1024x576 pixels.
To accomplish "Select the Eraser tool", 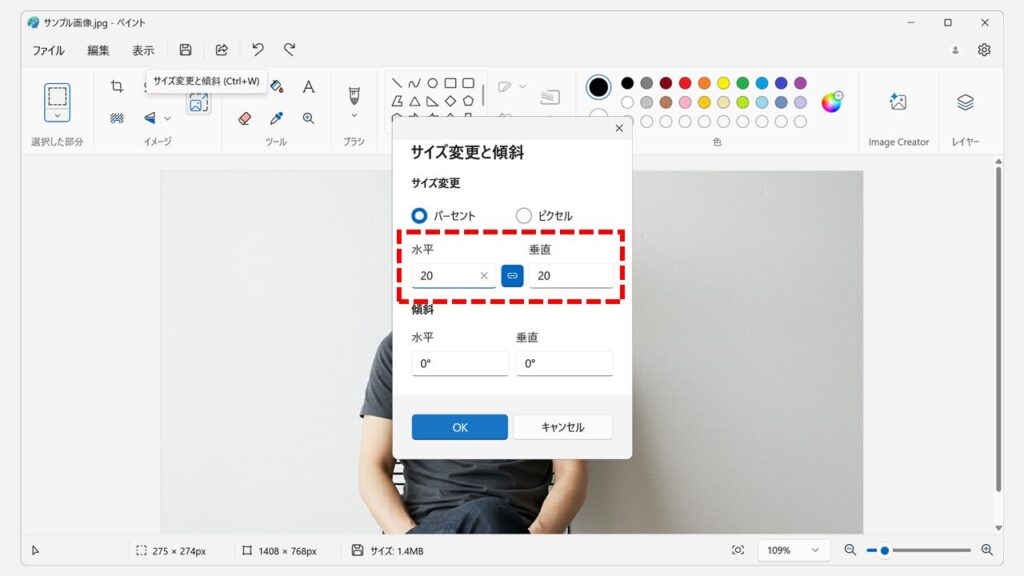I will pyautogui.click(x=245, y=118).
